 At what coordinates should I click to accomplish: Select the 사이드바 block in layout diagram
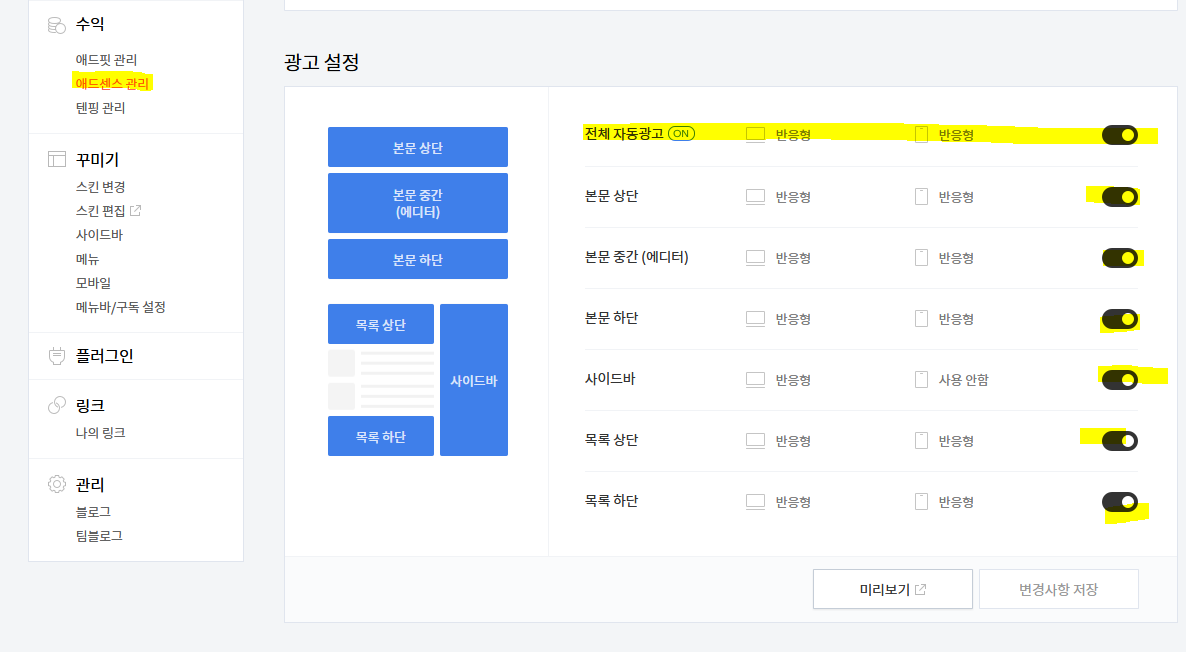click(473, 380)
